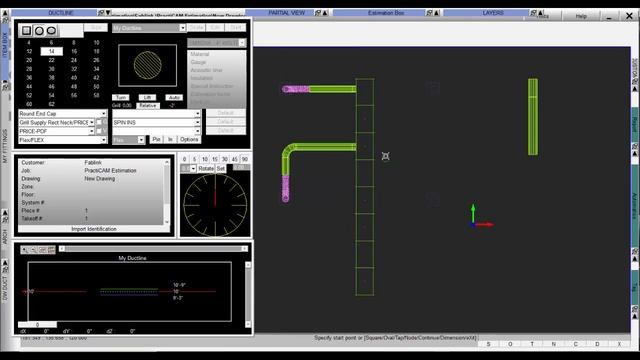Image resolution: width=640 pixels, height=360 pixels.
Task: Toggle the O status bar mode
Action: (510, 344)
